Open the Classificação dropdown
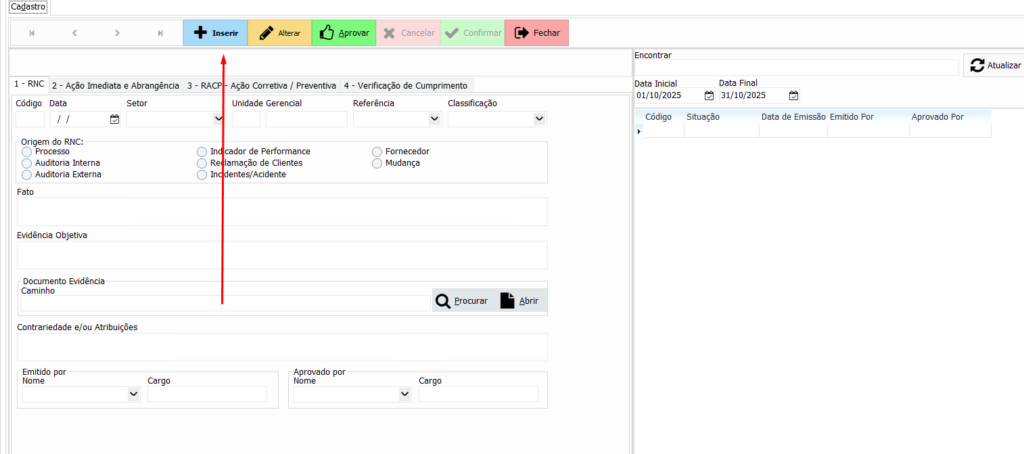Image resolution: width=1024 pixels, height=454 pixels. 539,119
